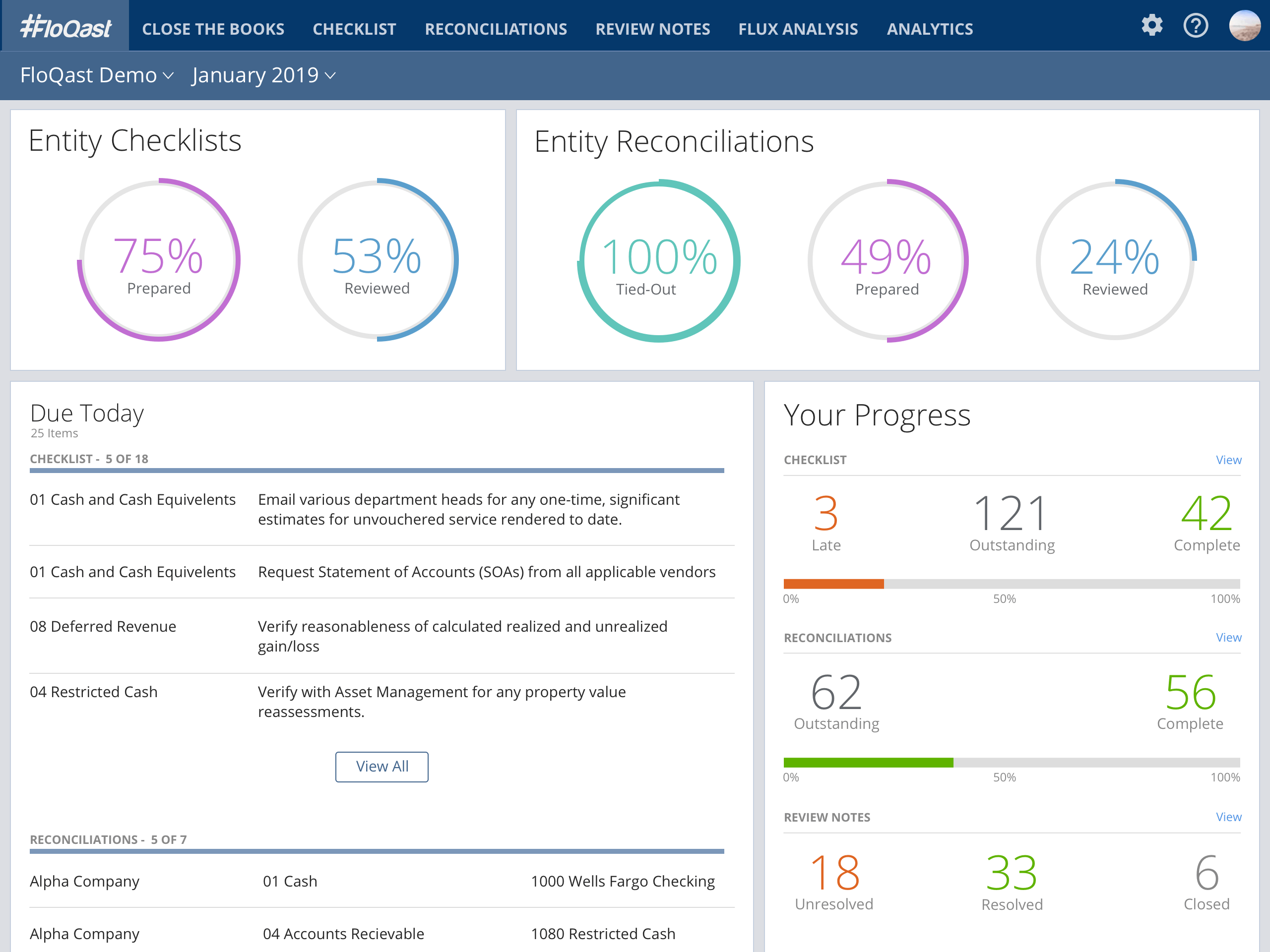Image resolution: width=1270 pixels, height=952 pixels.
Task: Switch to the Analytics menu
Action: (x=930, y=29)
